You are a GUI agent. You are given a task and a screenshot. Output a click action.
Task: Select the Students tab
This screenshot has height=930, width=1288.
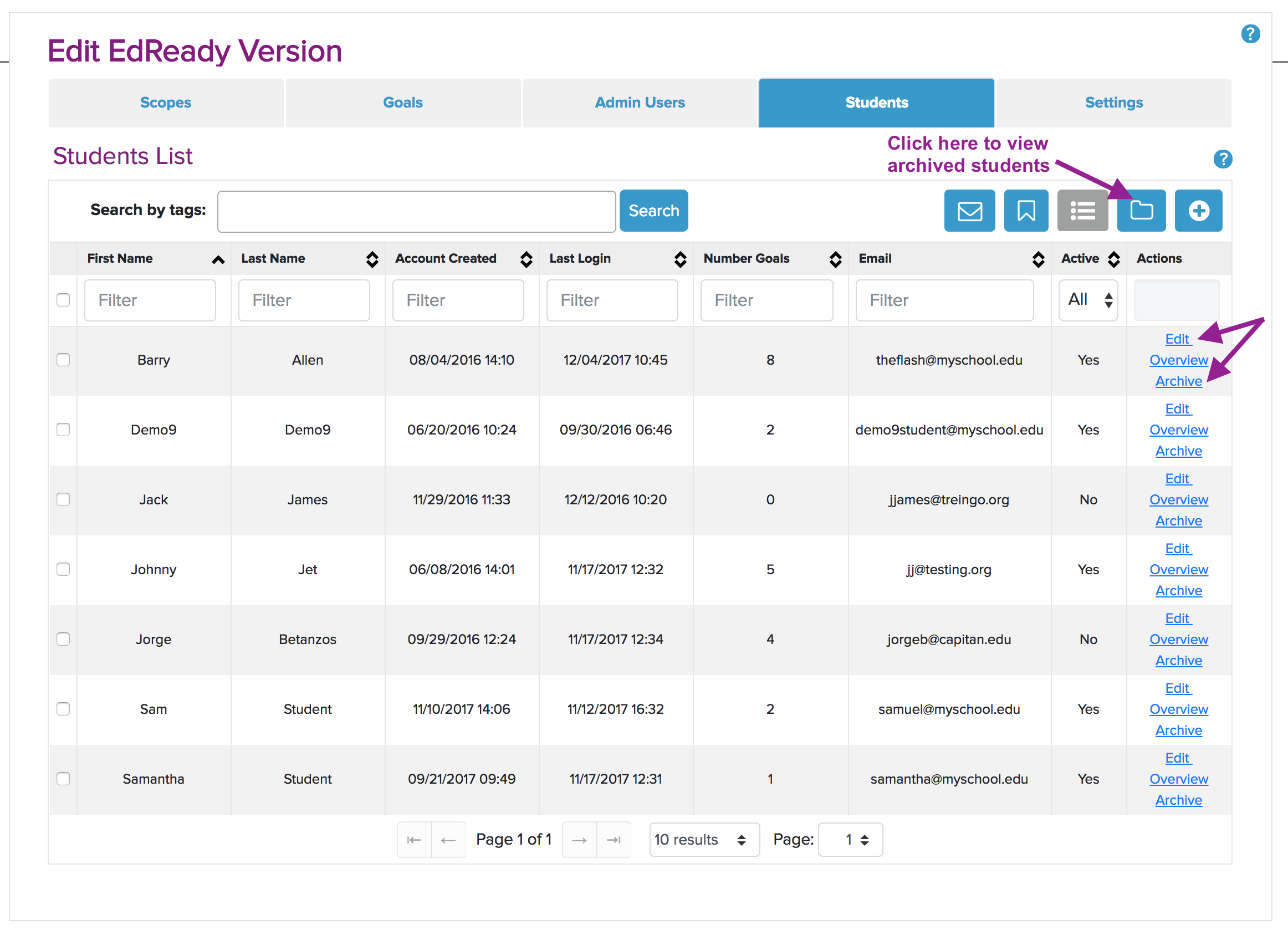click(x=876, y=103)
